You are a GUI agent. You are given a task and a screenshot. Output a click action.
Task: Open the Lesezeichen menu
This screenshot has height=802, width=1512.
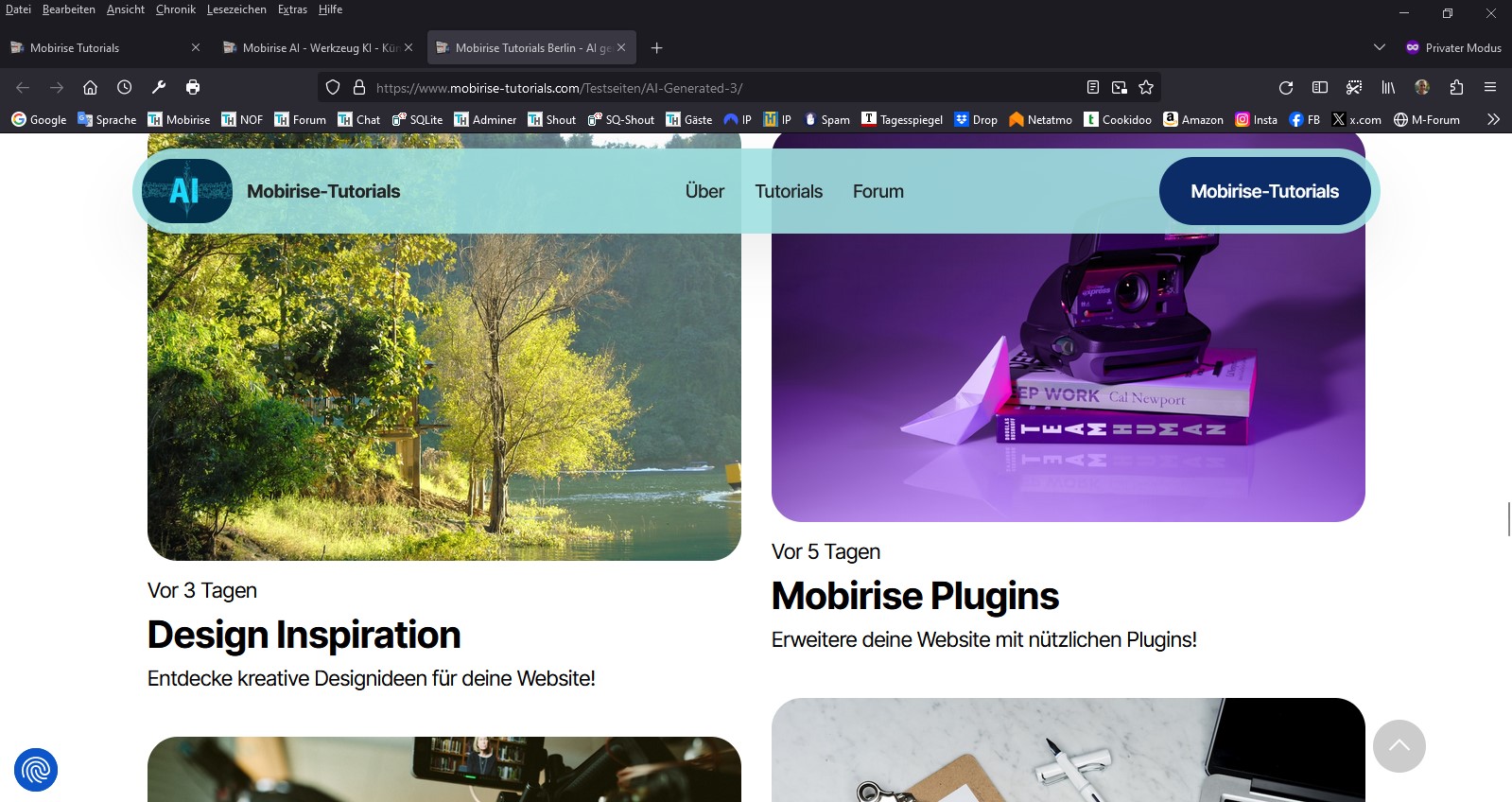236,9
